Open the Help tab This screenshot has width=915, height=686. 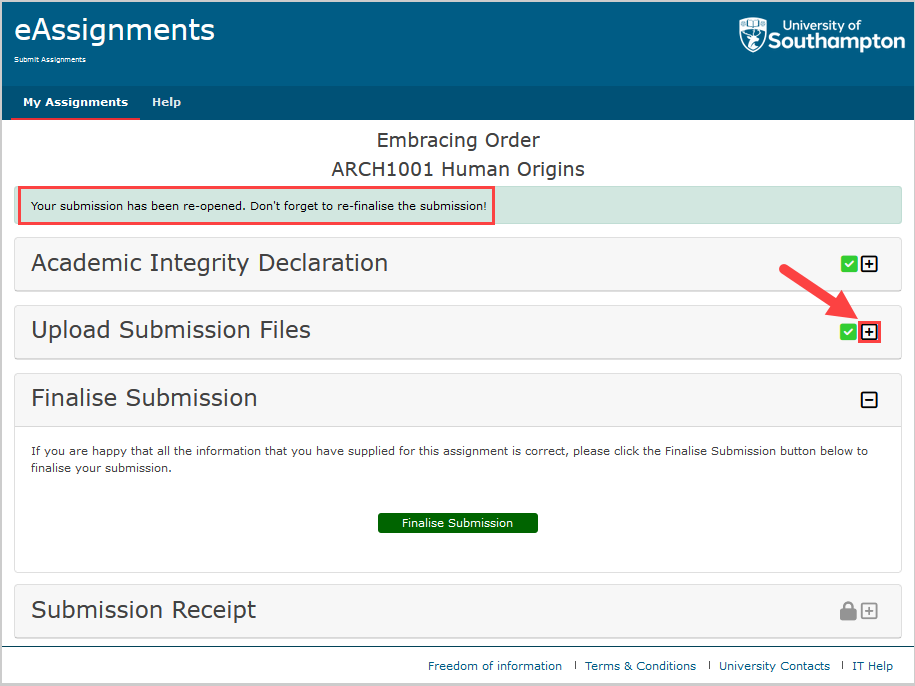166,102
